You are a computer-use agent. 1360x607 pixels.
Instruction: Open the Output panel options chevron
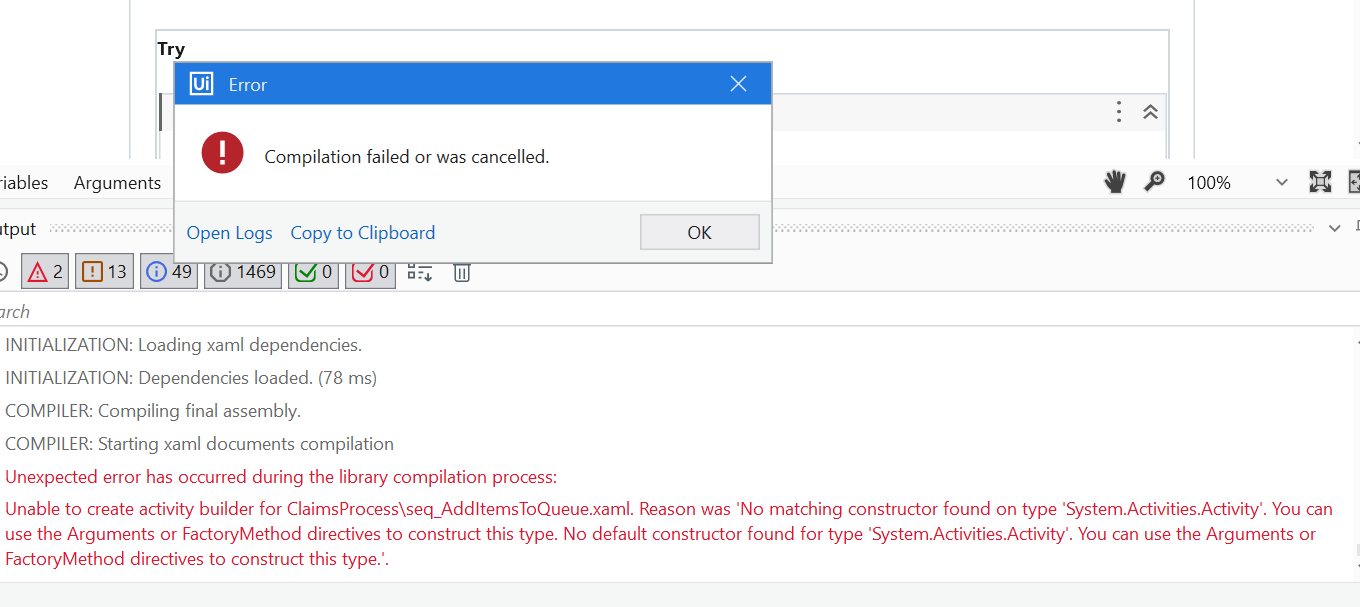[x=1334, y=229]
